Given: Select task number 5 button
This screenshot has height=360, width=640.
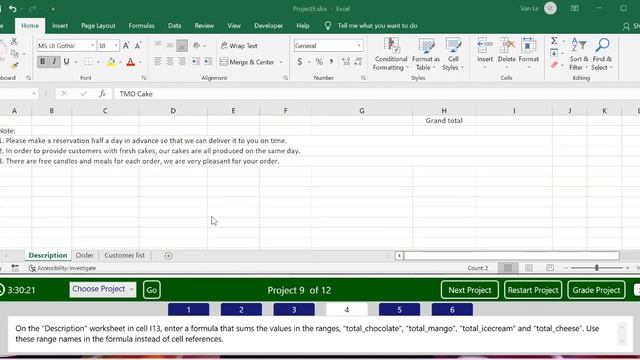Looking at the screenshot, I should click(399, 310).
